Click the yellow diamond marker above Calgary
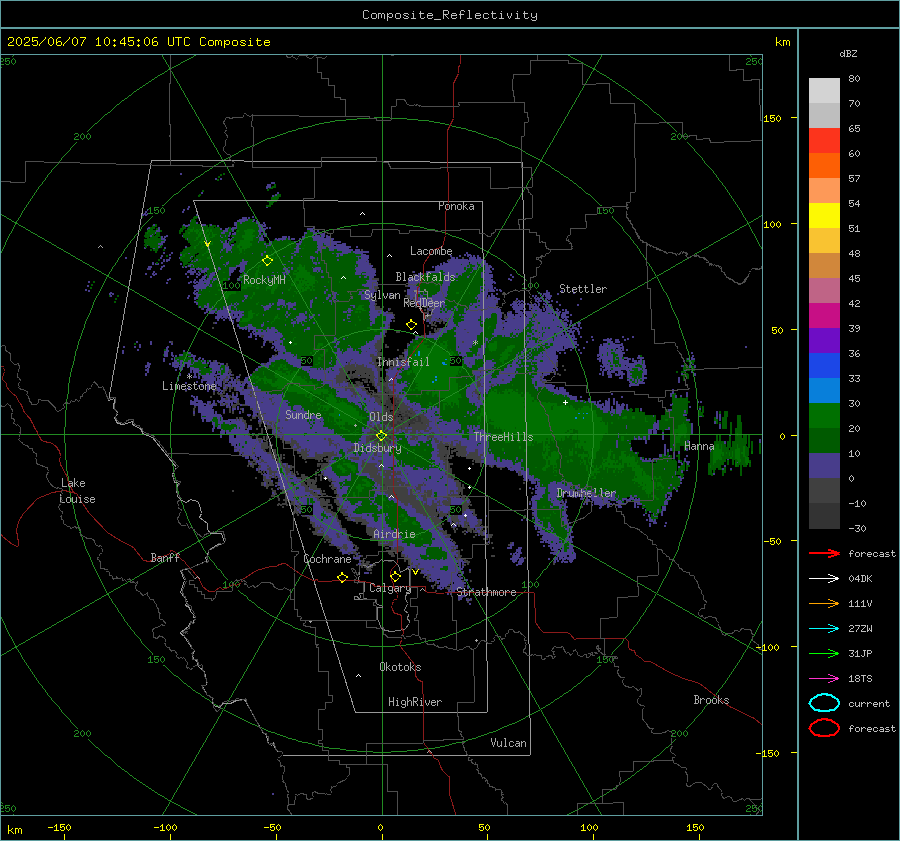The height and width of the screenshot is (841, 900). coord(395,576)
